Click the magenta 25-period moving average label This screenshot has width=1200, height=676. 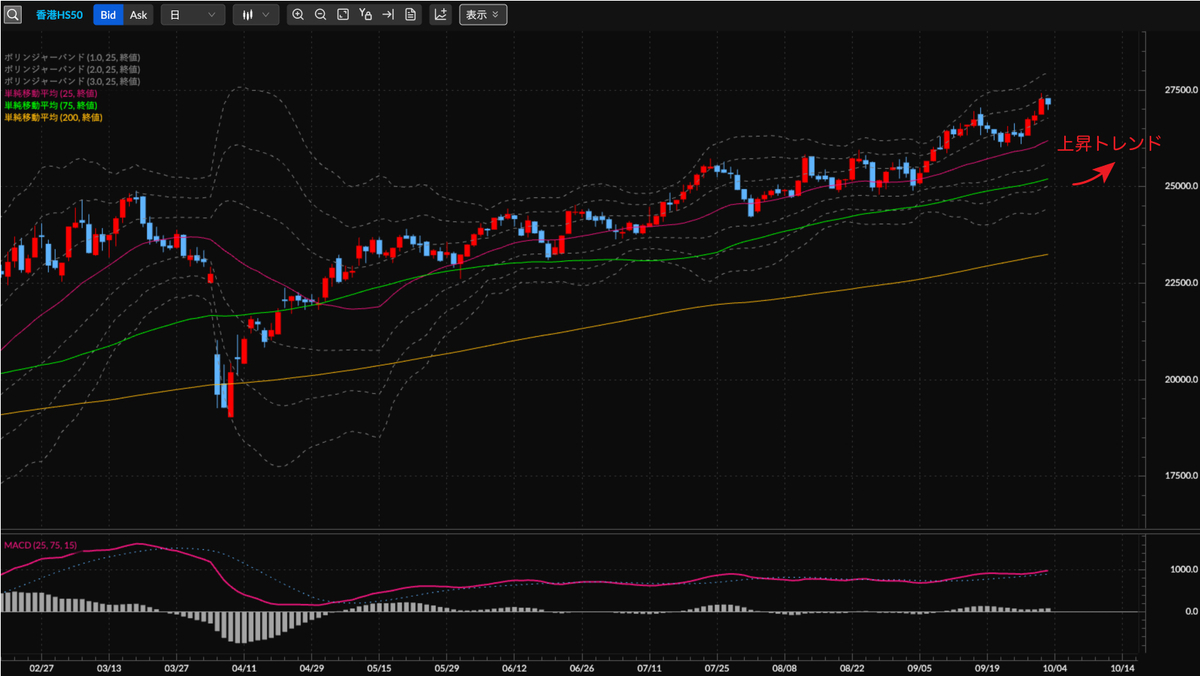[x=50, y=93]
